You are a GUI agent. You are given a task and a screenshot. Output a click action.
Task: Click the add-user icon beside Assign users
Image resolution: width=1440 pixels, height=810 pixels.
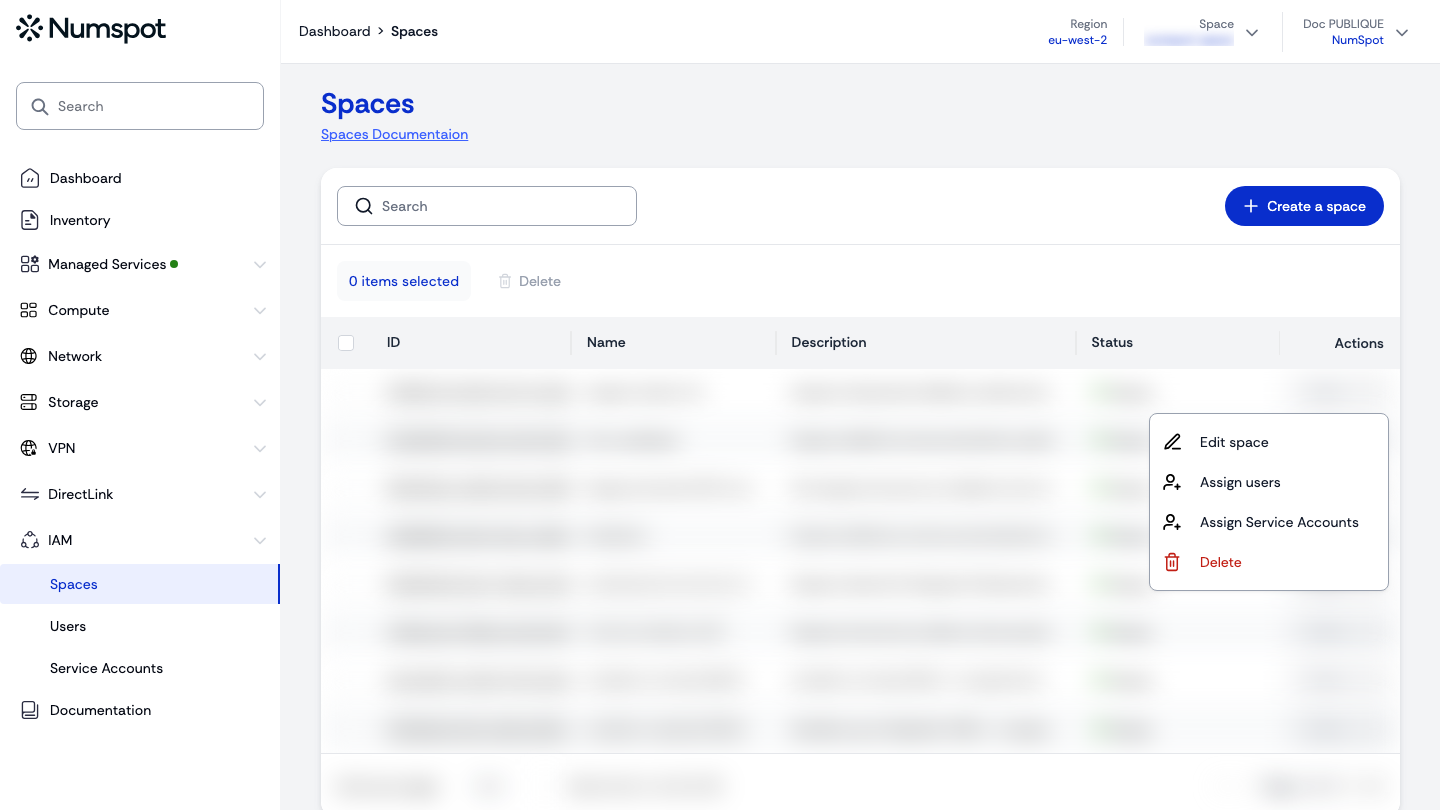(1172, 482)
